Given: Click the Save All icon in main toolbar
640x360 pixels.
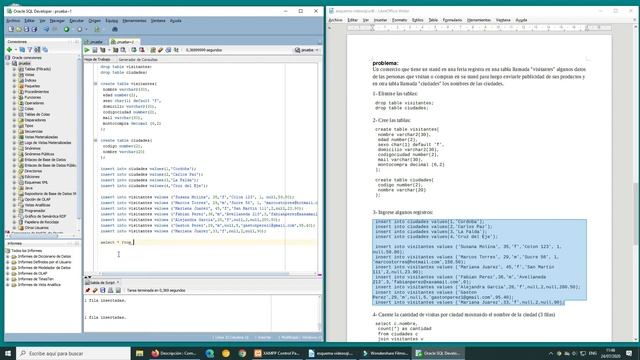Looking at the screenshot, I should tap(34, 29).
